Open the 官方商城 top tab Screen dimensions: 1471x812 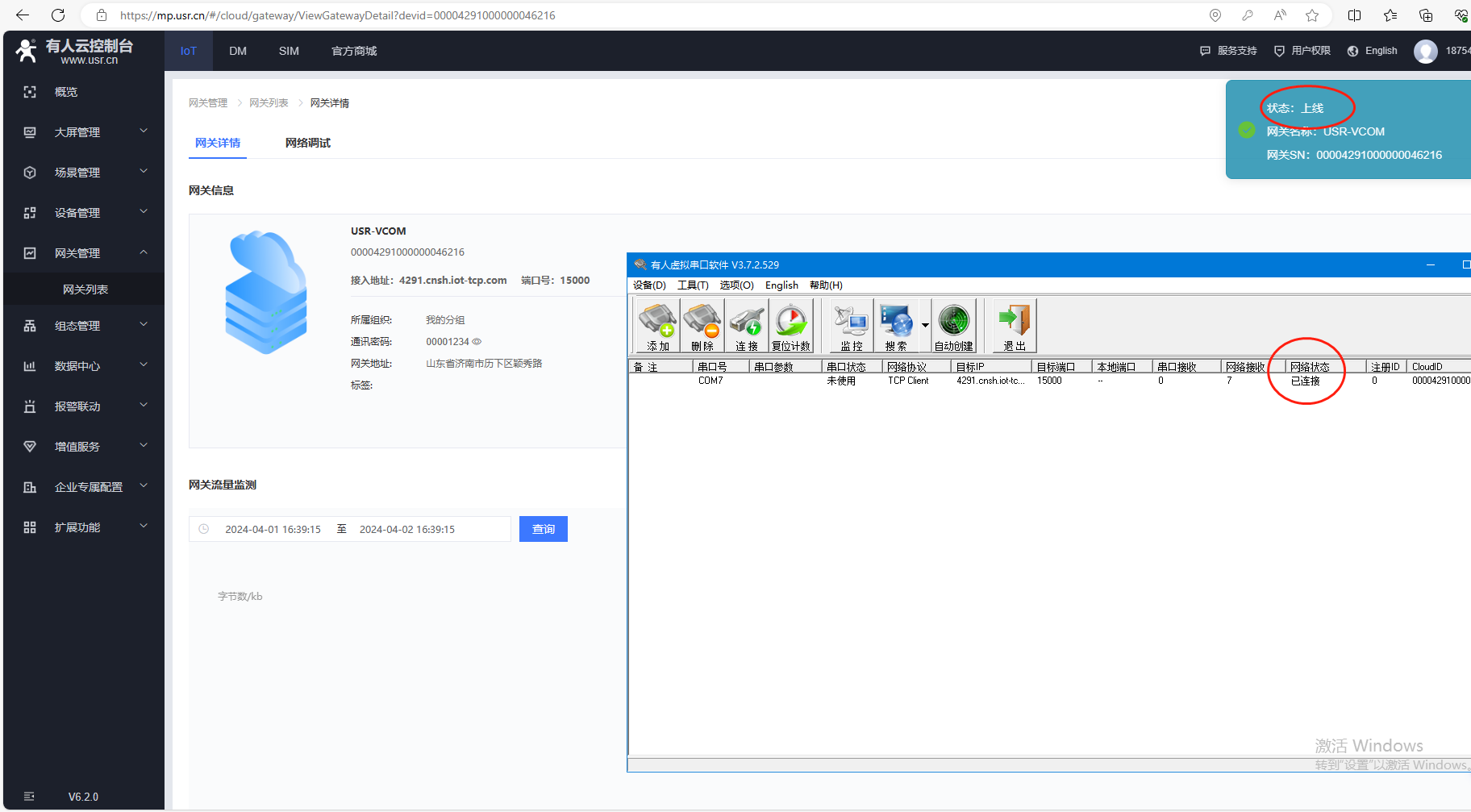pos(354,51)
